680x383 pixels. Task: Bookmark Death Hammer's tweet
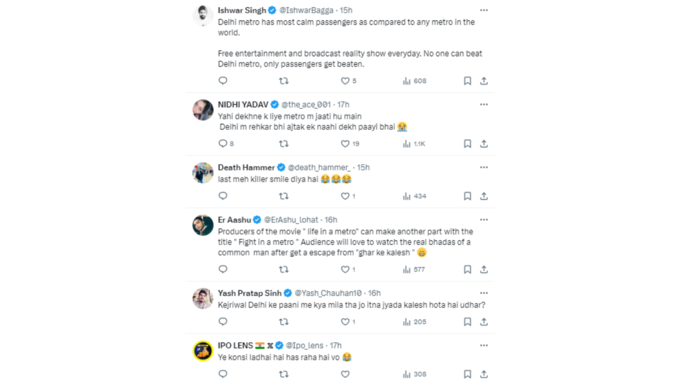pyautogui.click(x=467, y=196)
